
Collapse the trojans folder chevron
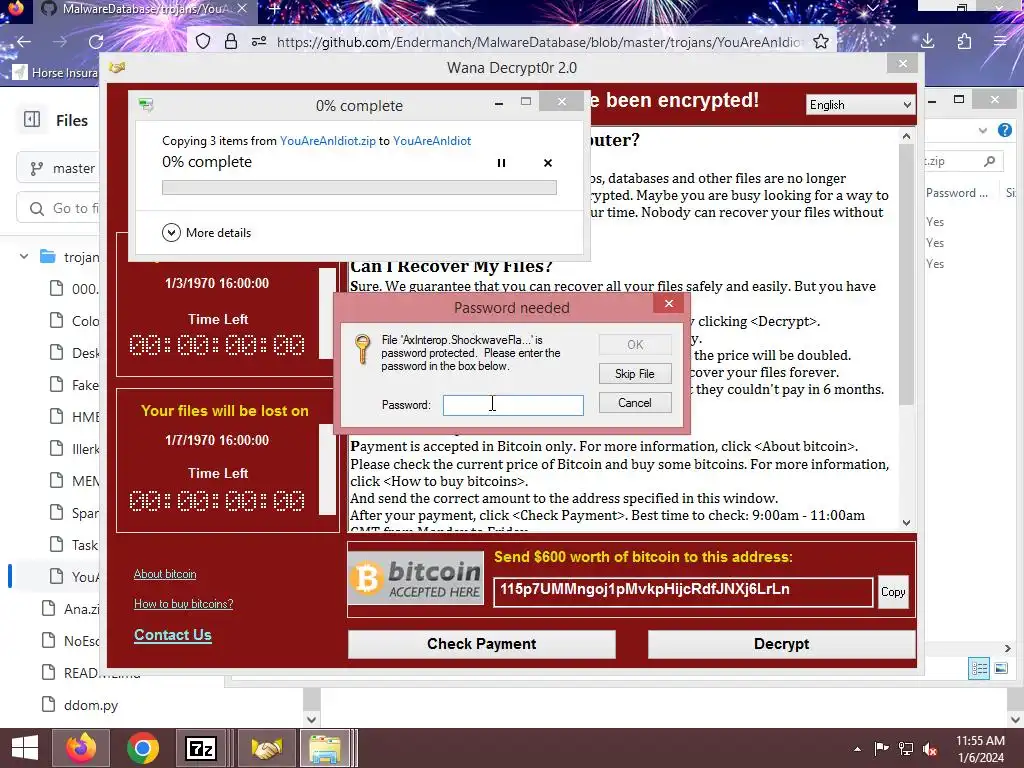(24, 257)
